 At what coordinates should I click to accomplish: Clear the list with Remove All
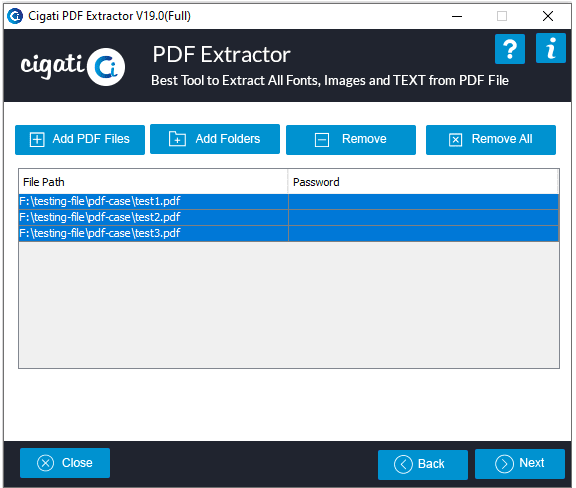click(x=491, y=140)
